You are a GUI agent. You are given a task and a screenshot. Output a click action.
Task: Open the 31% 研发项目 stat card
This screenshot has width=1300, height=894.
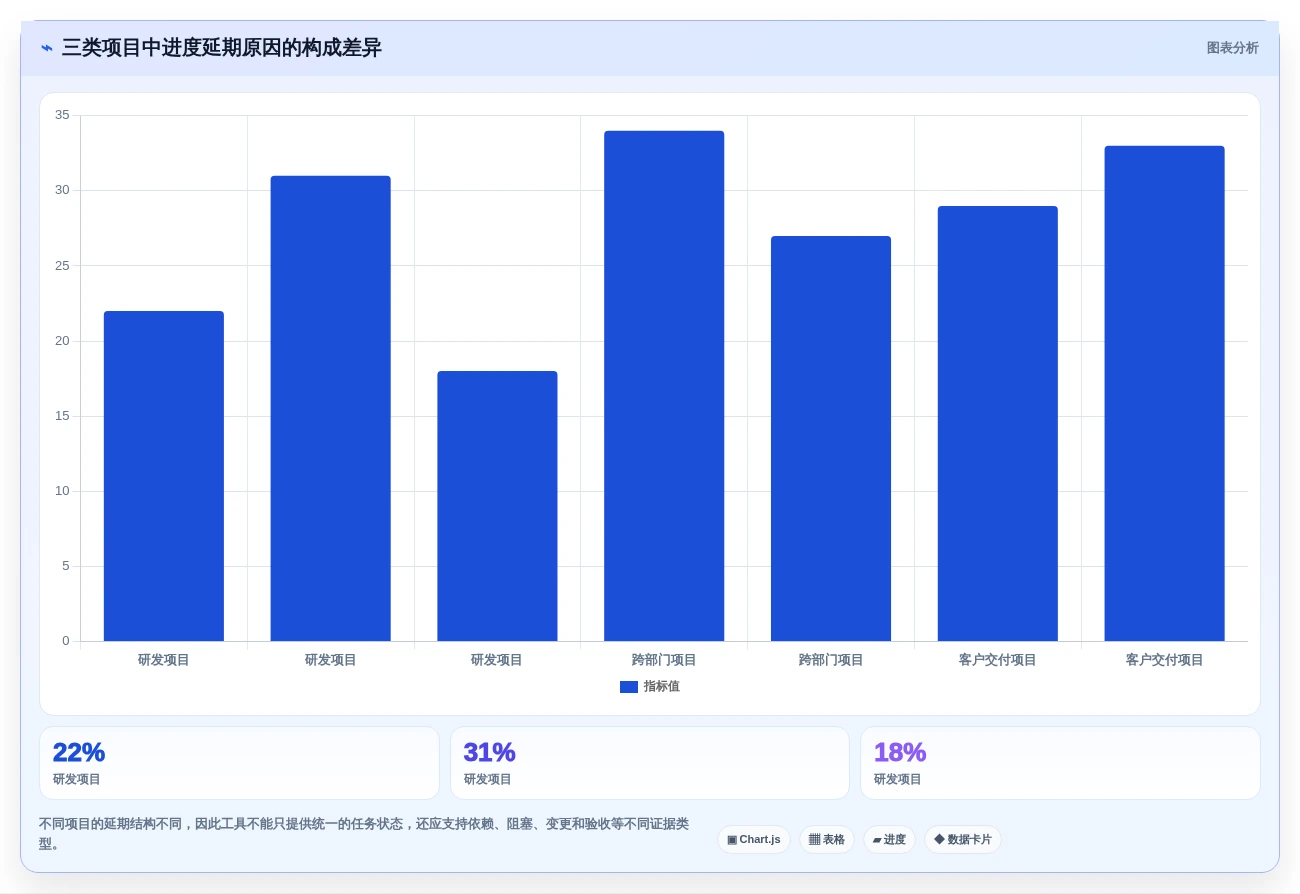tap(650, 763)
